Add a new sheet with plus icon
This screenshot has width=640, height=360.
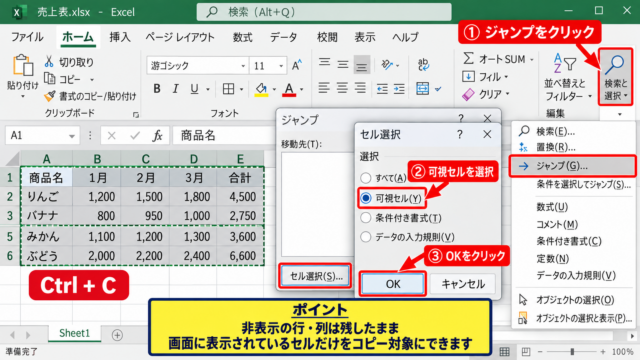117,335
